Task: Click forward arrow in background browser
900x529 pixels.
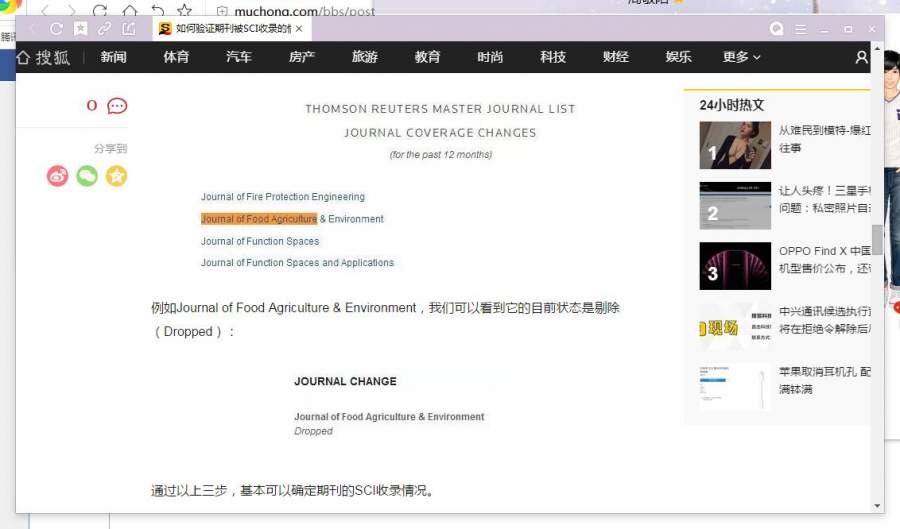Action: [x=72, y=10]
